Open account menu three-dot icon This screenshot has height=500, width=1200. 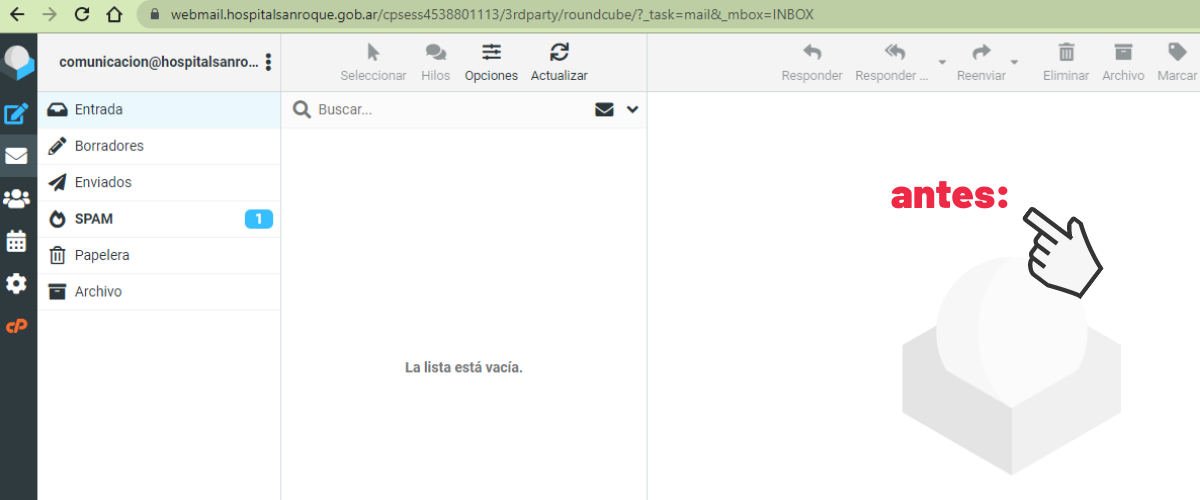(268, 62)
